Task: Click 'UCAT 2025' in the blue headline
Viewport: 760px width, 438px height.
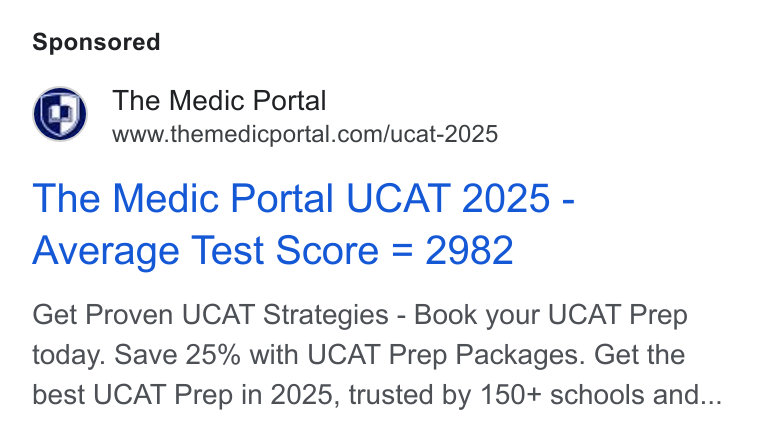Action: 448,198
